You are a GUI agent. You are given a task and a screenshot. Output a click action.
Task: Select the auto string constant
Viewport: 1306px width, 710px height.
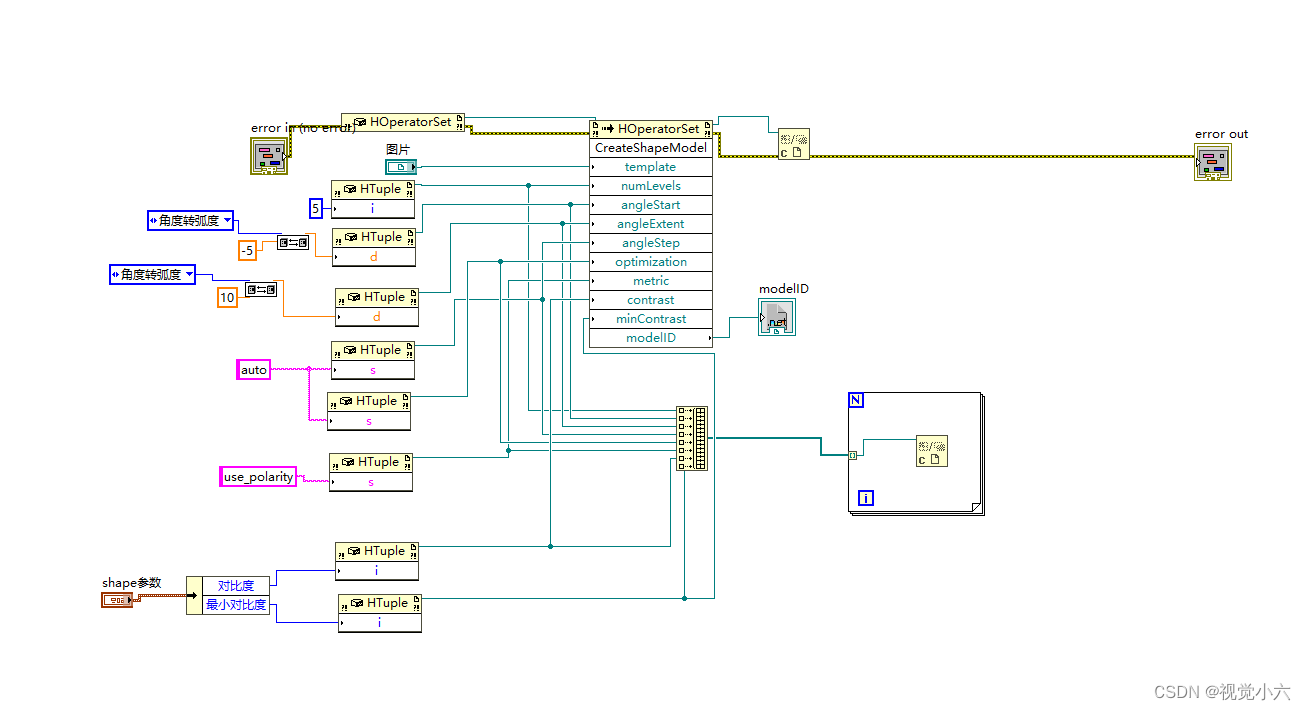click(x=253, y=369)
